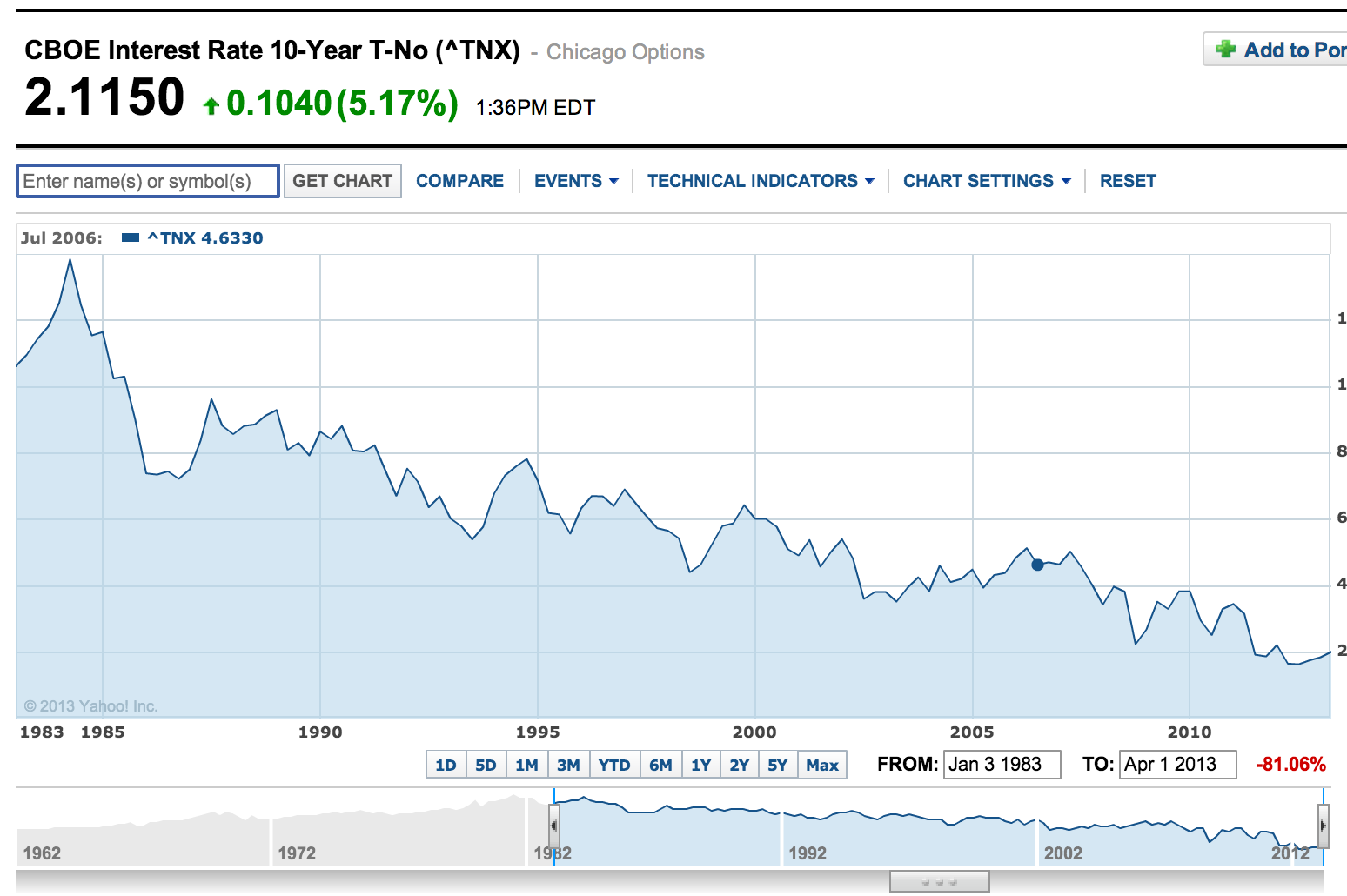Click the ^TNX 4.6330 legend label
Image resolution: width=1347 pixels, height=896 pixels.
point(205,237)
